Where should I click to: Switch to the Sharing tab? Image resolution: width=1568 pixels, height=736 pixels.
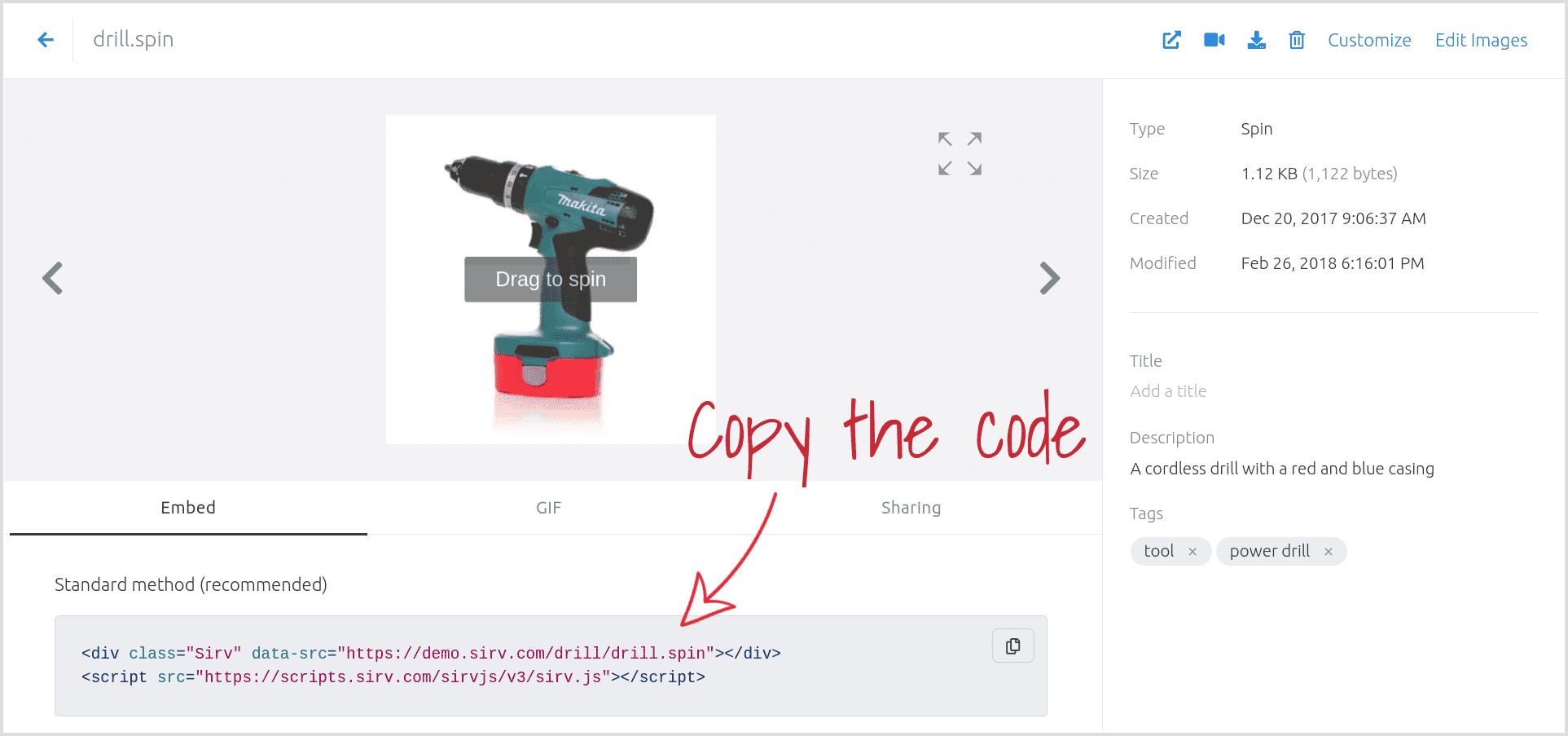click(x=911, y=508)
